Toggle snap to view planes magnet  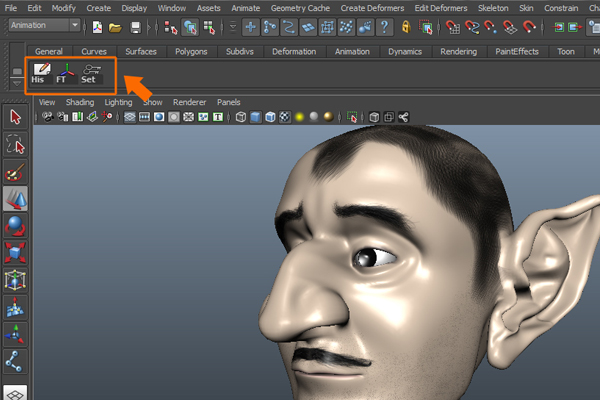510,27
